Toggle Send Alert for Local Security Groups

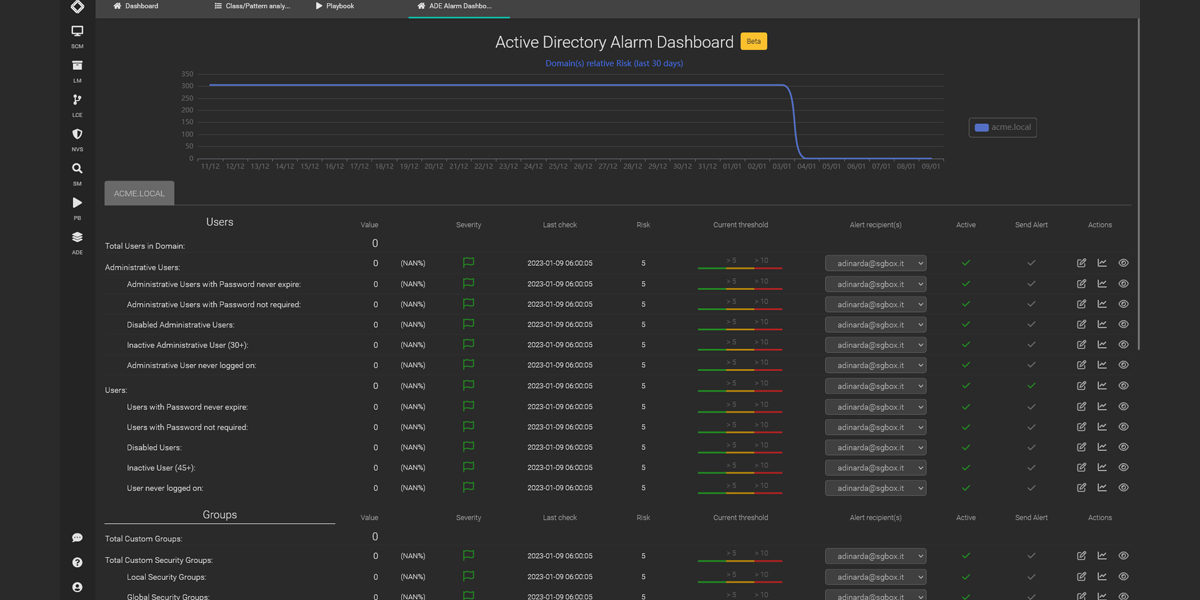click(x=1031, y=577)
